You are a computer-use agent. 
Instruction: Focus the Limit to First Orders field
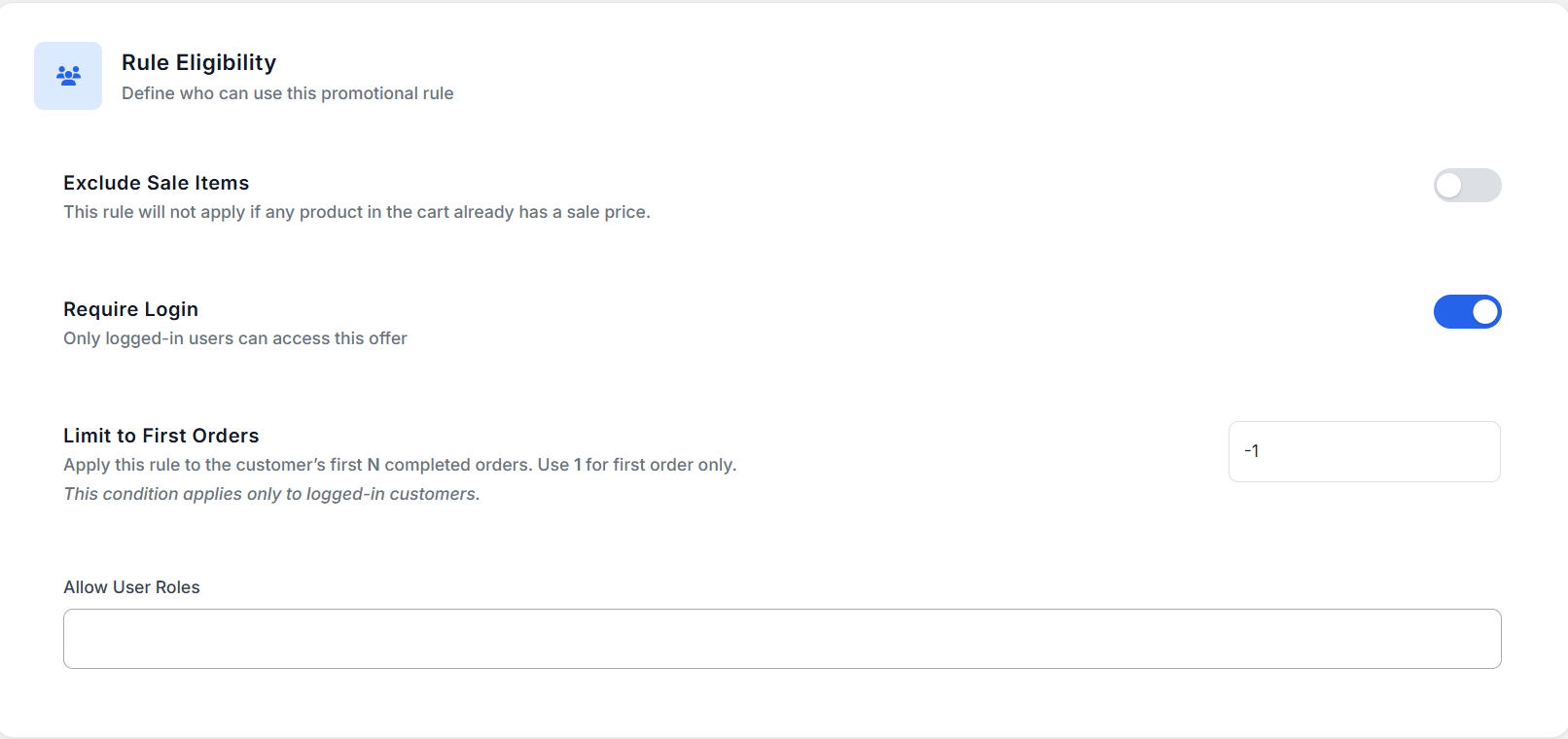coord(1364,451)
